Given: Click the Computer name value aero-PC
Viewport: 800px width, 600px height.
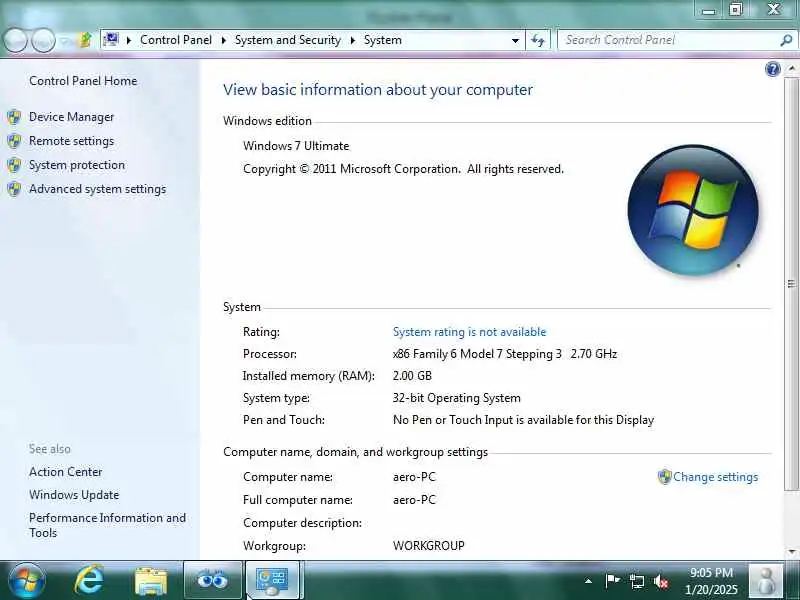Looking at the screenshot, I should coord(414,477).
